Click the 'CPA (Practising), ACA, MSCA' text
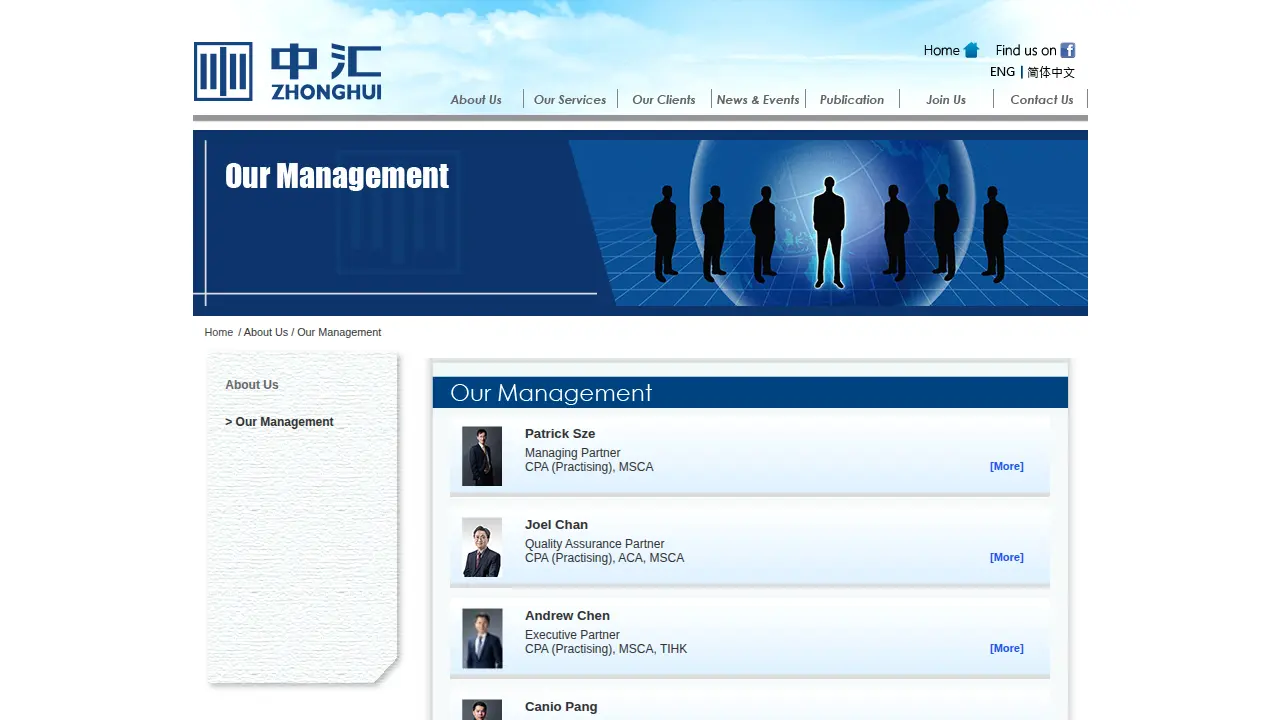 tap(605, 558)
